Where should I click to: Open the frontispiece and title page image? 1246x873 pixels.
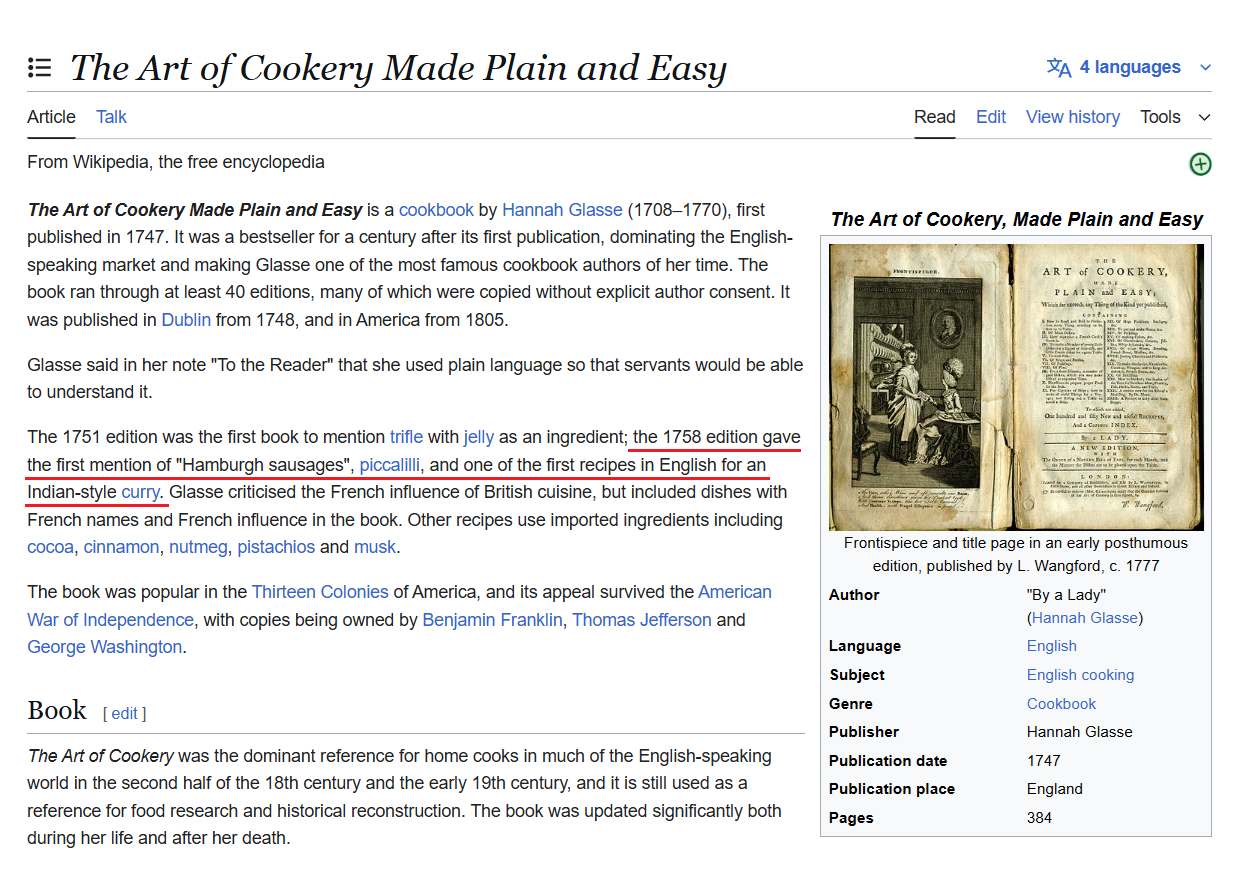pyautogui.click(x=1016, y=387)
